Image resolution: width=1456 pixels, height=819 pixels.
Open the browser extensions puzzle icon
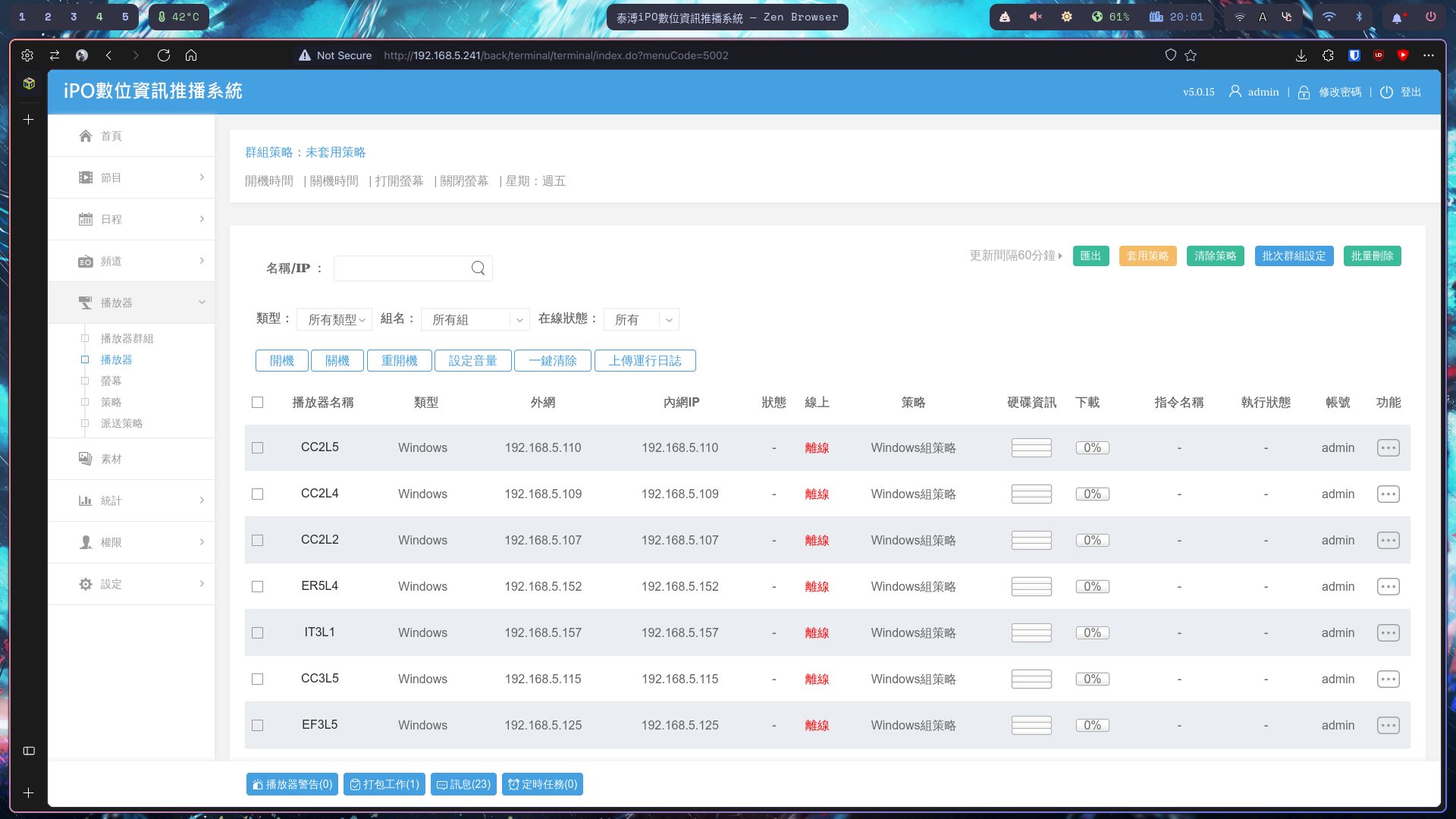click(x=1328, y=55)
